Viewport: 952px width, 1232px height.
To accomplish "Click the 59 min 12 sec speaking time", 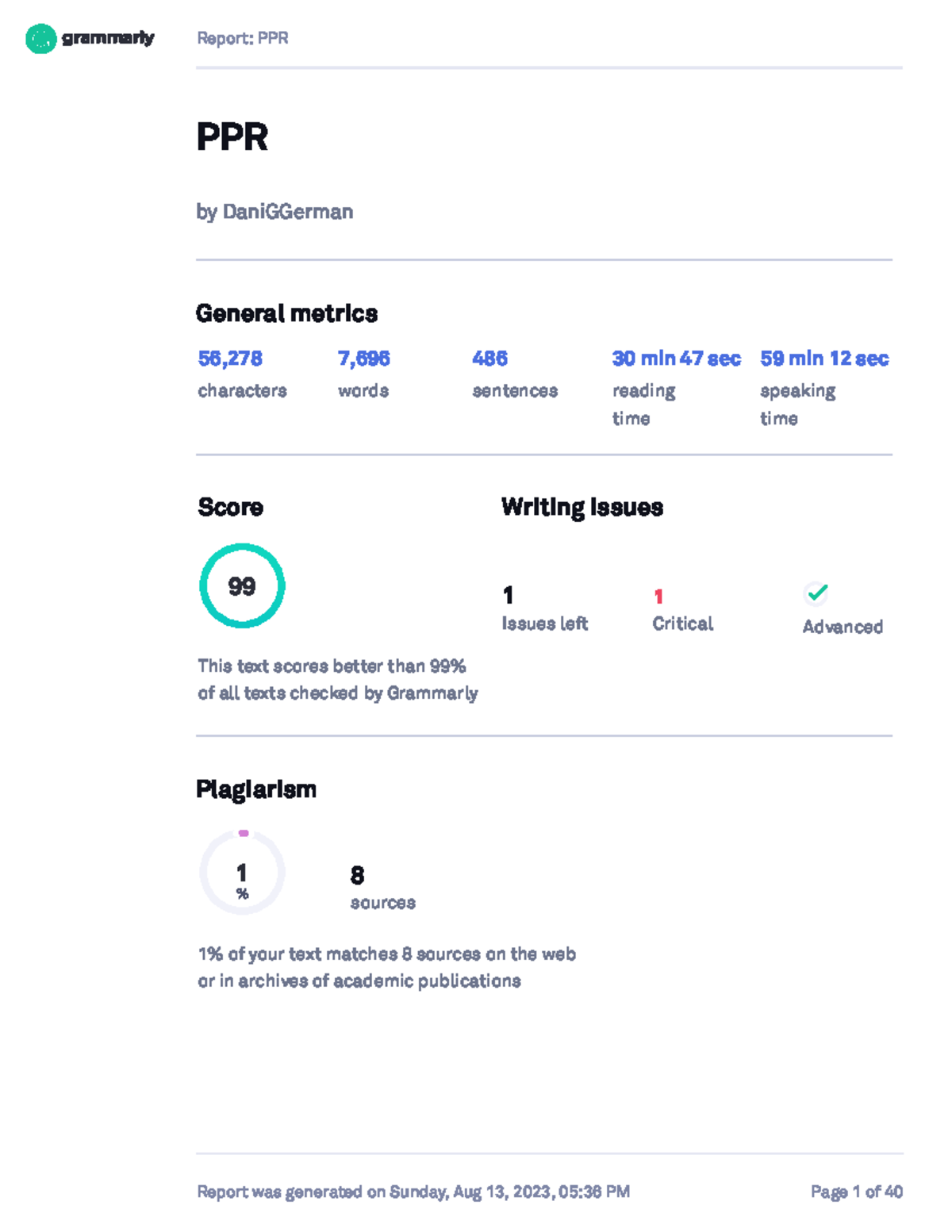I will pyautogui.click(x=824, y=359).
